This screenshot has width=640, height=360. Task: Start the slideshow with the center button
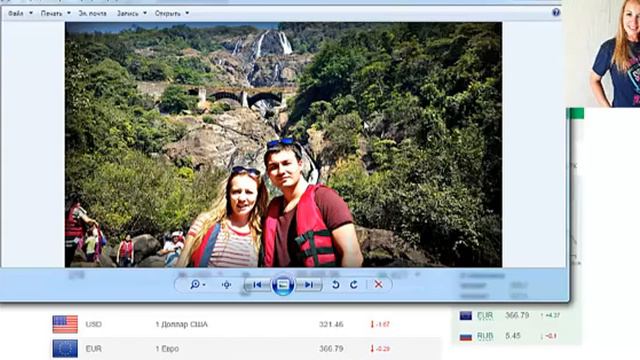click(x=283, y=284)
